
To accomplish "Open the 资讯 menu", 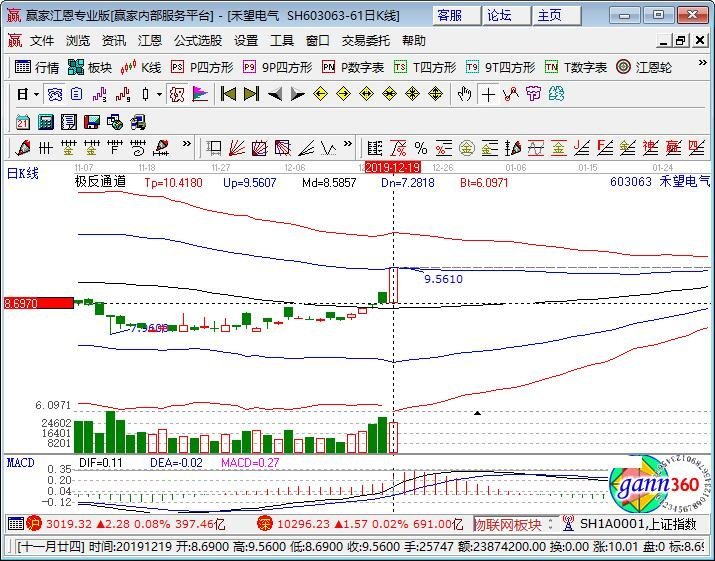I will 114,41.
